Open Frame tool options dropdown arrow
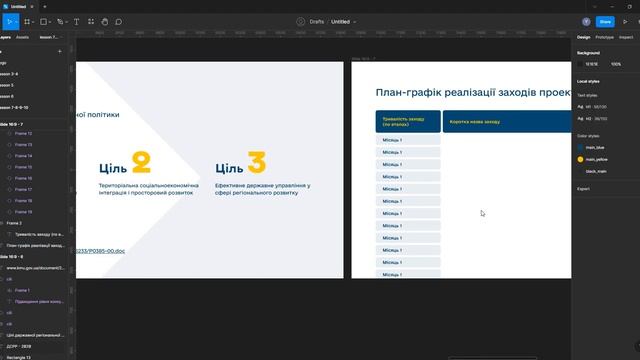The height and width of the screenshot is (360, 640). point(33,22)
